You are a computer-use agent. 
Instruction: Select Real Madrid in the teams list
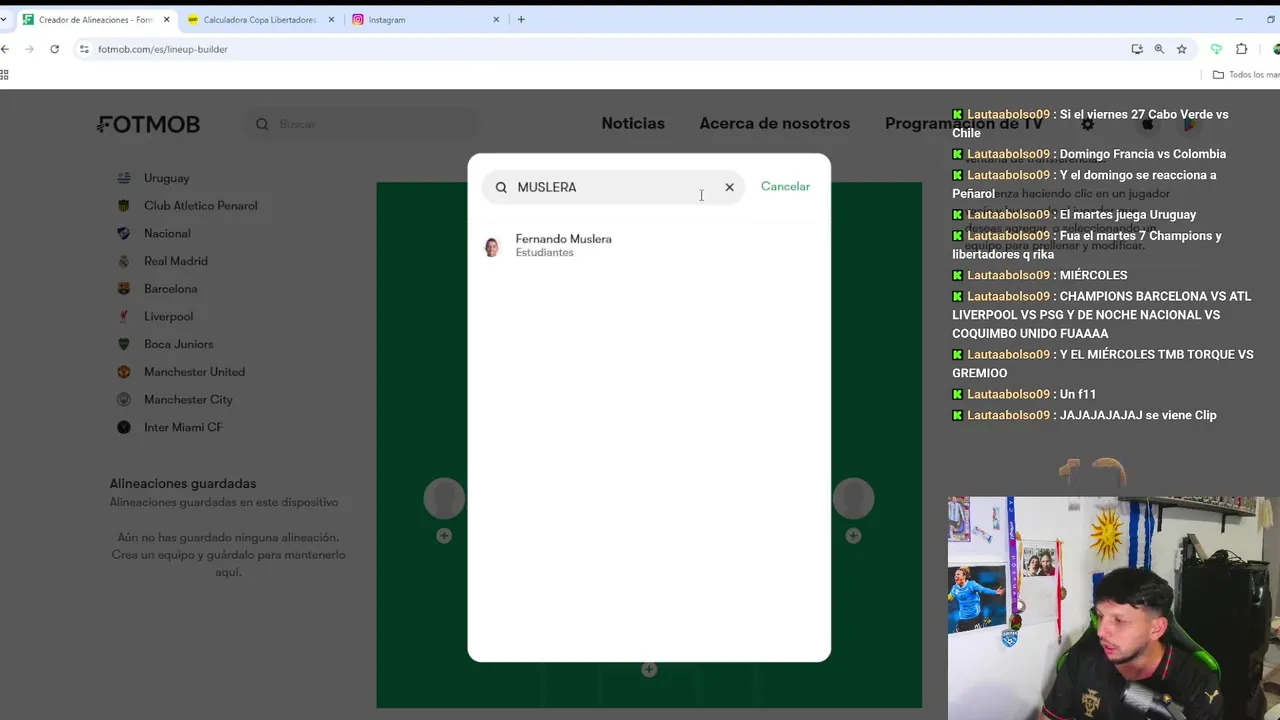tap(176, 261)
